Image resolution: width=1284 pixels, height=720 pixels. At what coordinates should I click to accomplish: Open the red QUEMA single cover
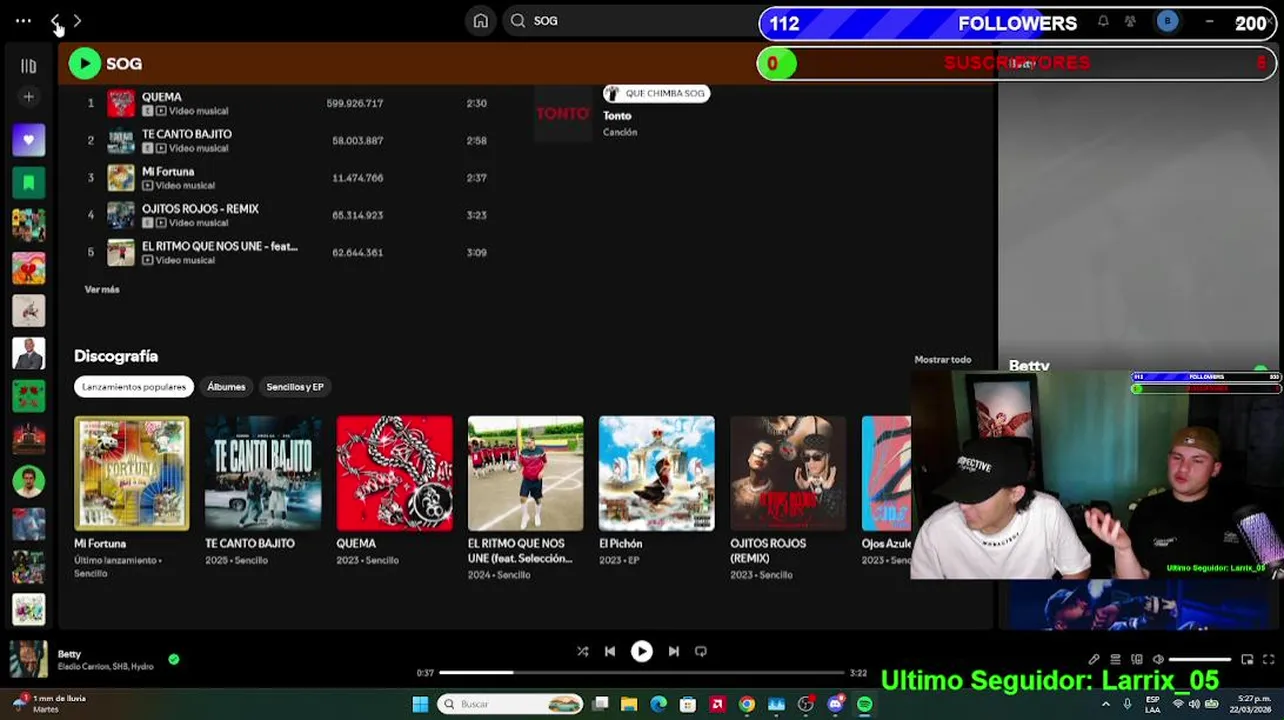point(394,473)
